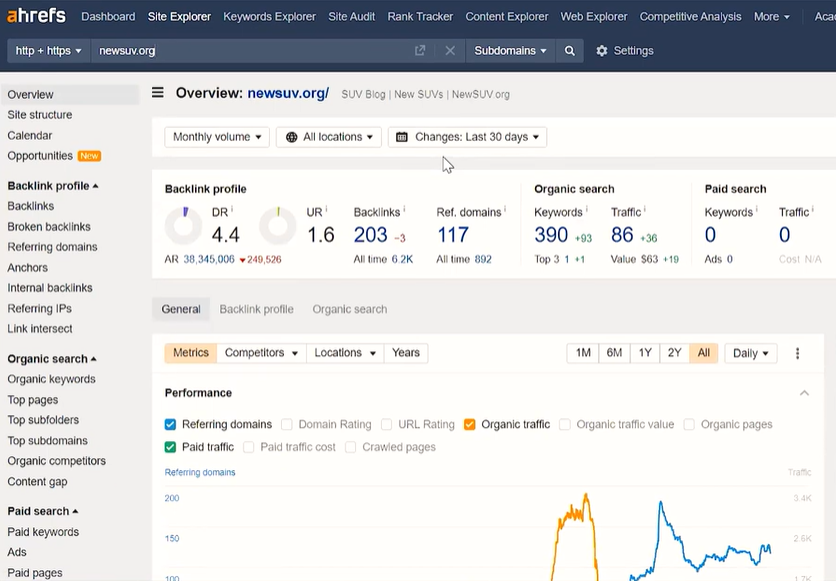Enable the Domain Rating checkbox

click(x=287, y=424)
